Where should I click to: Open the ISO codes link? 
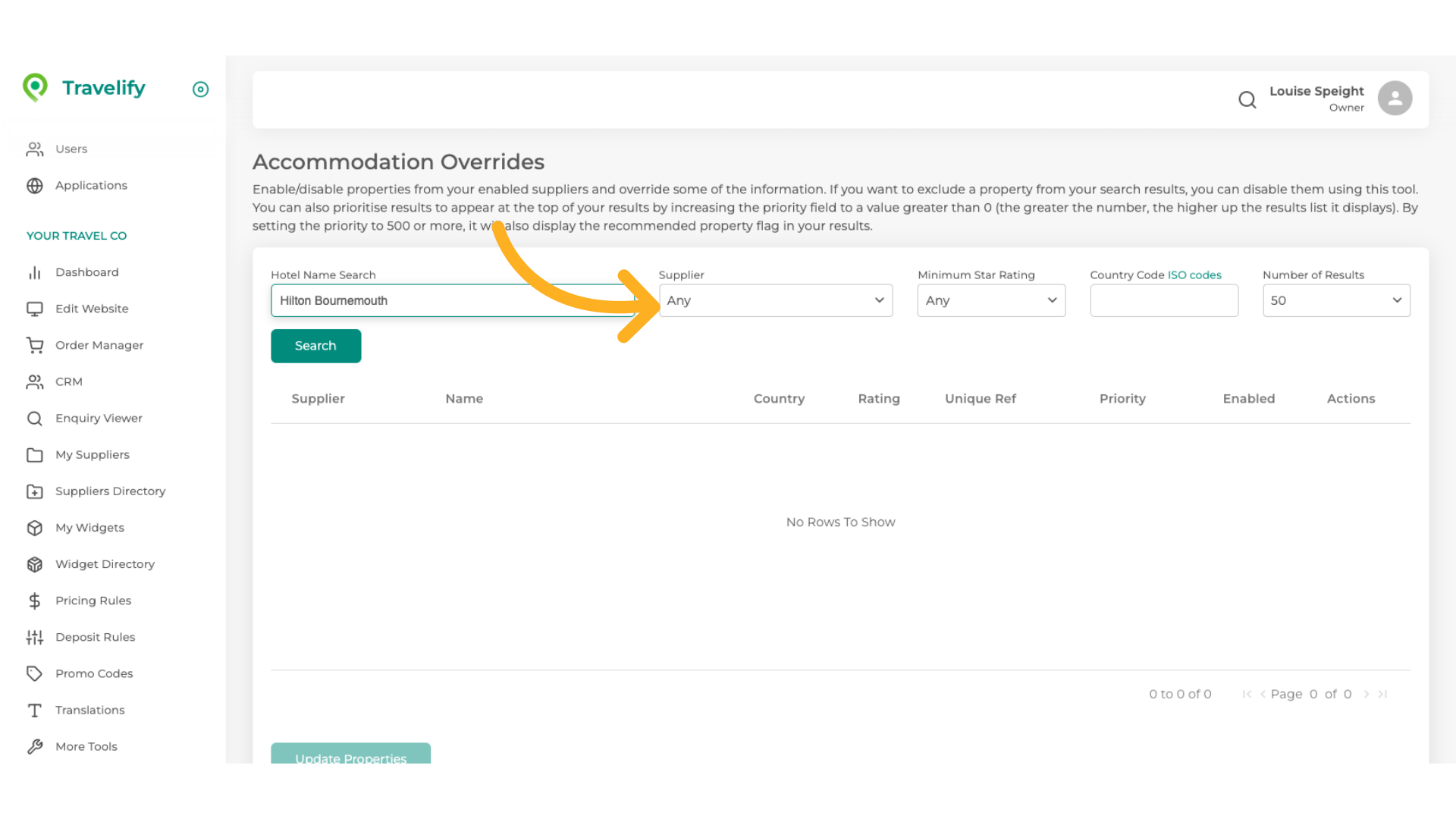pos(1194,275)
